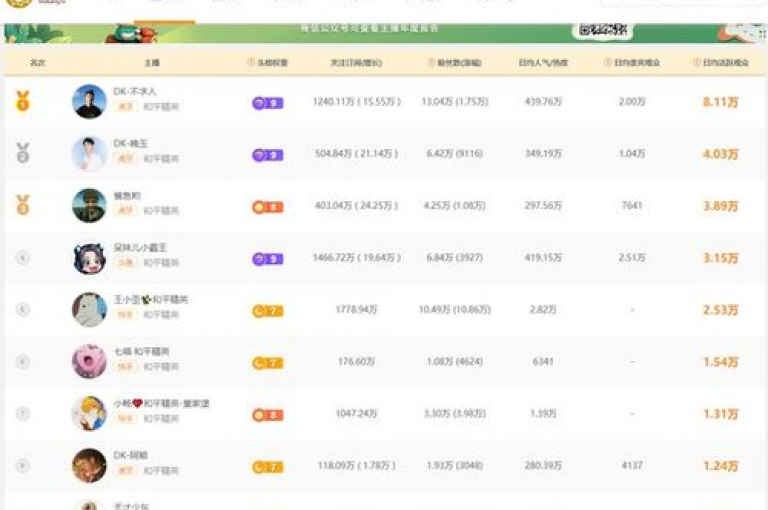Image resolution: width=768 pixels, height=510 pixels.
Task: Click value 13.04万 (1.75万)
Action: coord(455,101)
